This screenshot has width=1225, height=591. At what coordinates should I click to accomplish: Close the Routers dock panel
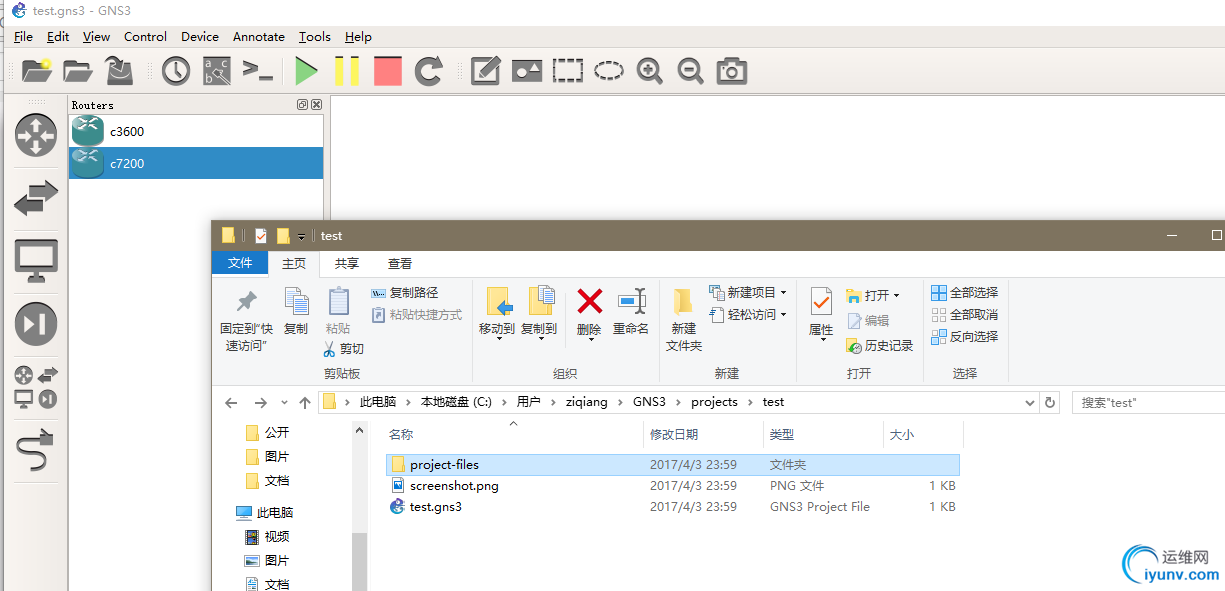316,104
